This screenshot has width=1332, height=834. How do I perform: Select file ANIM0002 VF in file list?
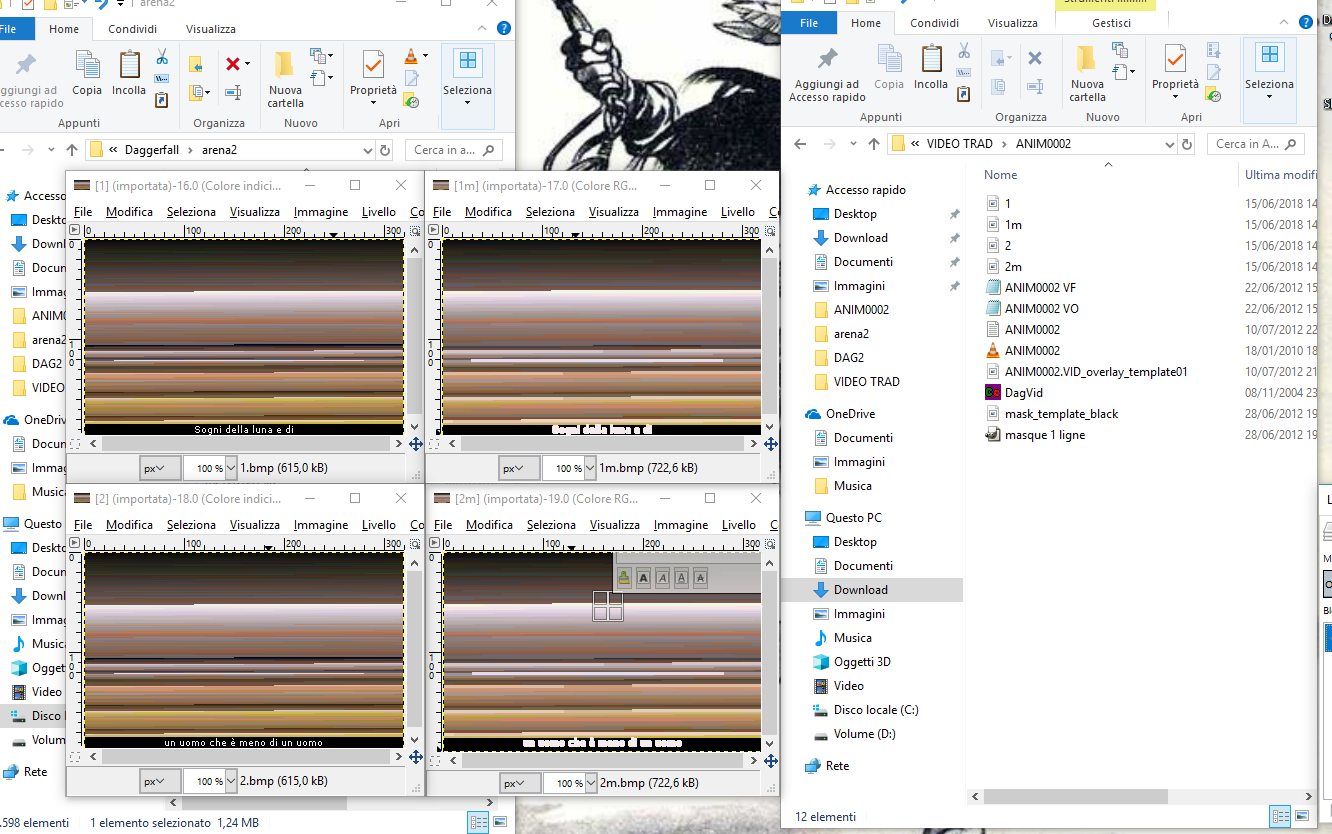point(1040,287)
